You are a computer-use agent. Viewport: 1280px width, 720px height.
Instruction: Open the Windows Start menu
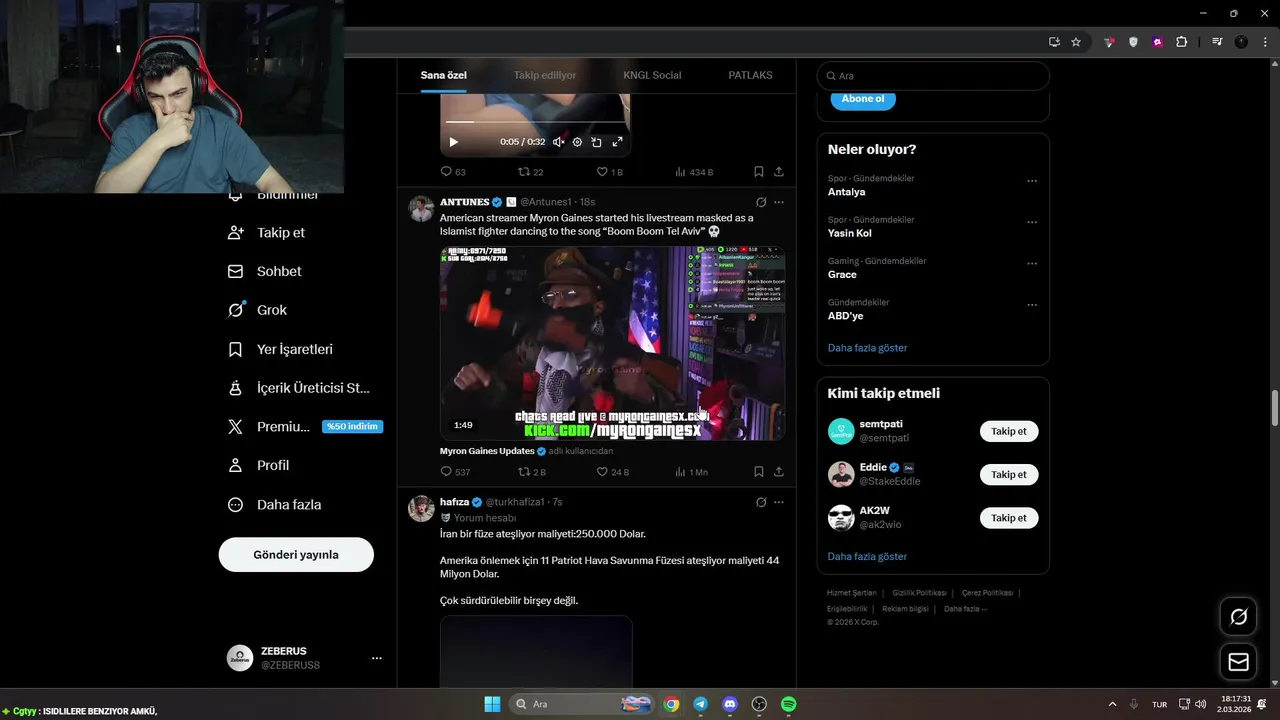pos(492,704)
